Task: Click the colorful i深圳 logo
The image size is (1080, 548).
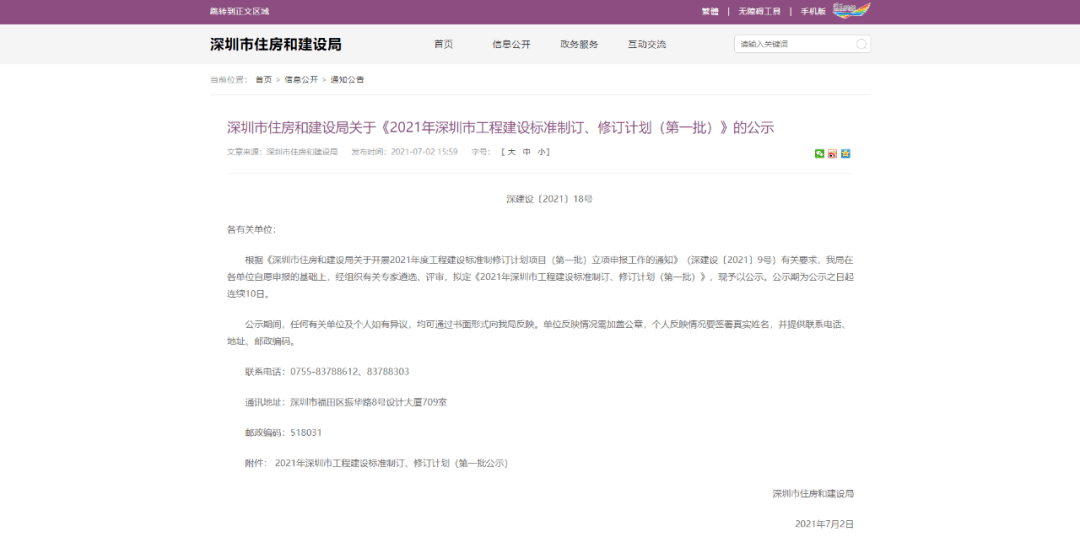Action: [851, 10]
